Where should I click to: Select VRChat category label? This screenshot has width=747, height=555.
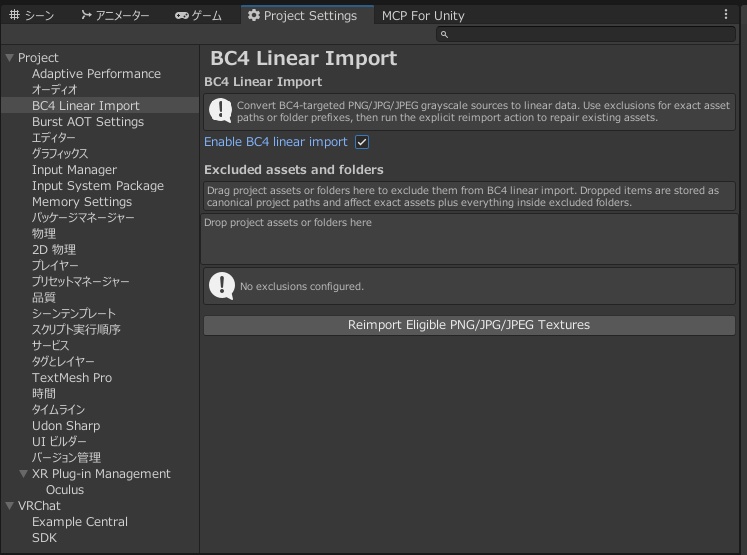[39, 506]
